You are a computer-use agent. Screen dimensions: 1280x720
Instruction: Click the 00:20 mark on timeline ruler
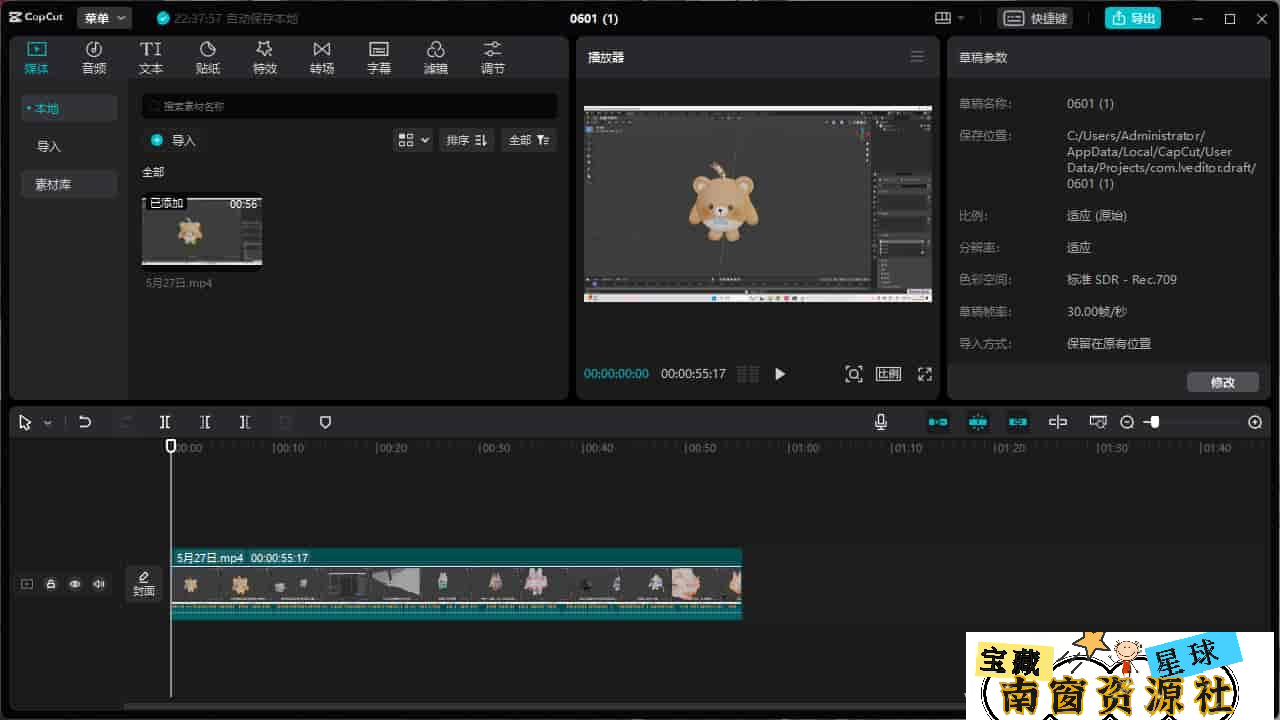pyautogui.click(x=392, y=448)
